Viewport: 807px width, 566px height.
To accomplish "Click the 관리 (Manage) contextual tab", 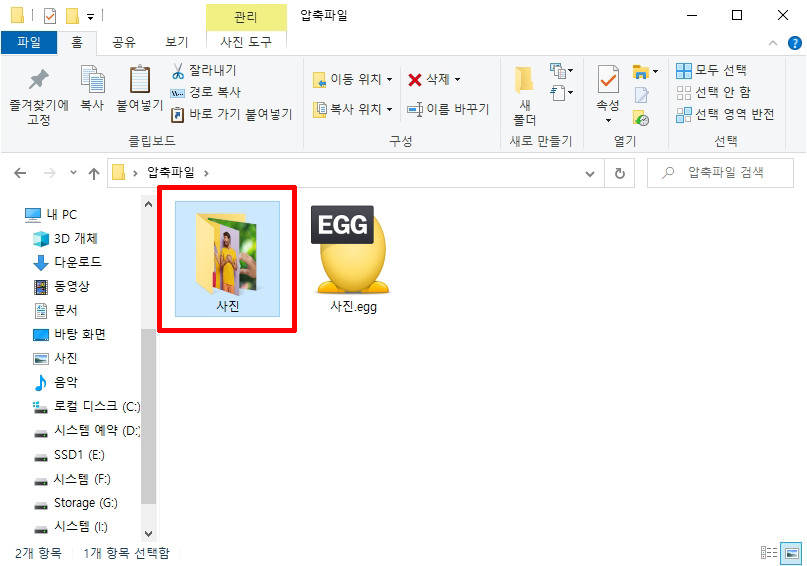I will tap(246, 17).
